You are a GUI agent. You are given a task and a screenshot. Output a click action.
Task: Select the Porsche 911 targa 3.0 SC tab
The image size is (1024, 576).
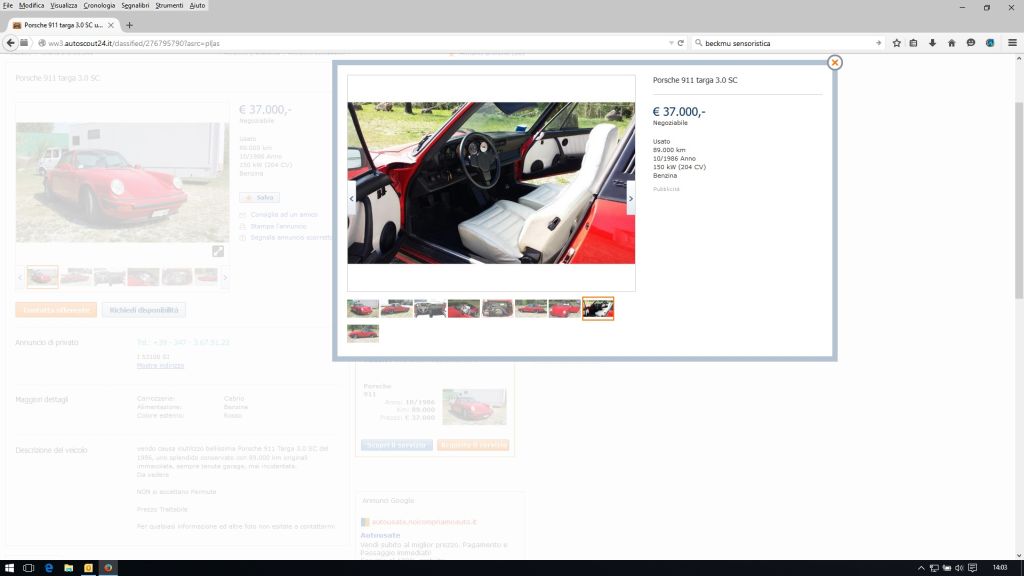pos(63,25)
